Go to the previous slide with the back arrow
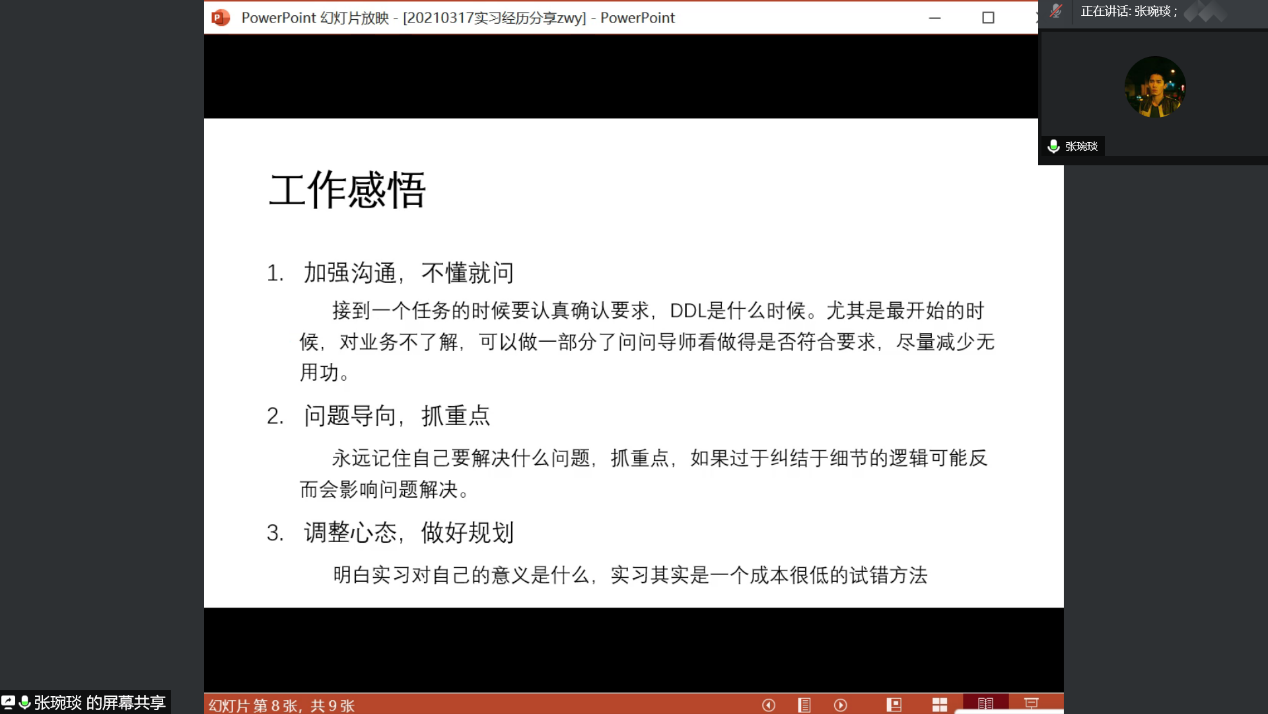 [769, 704]
